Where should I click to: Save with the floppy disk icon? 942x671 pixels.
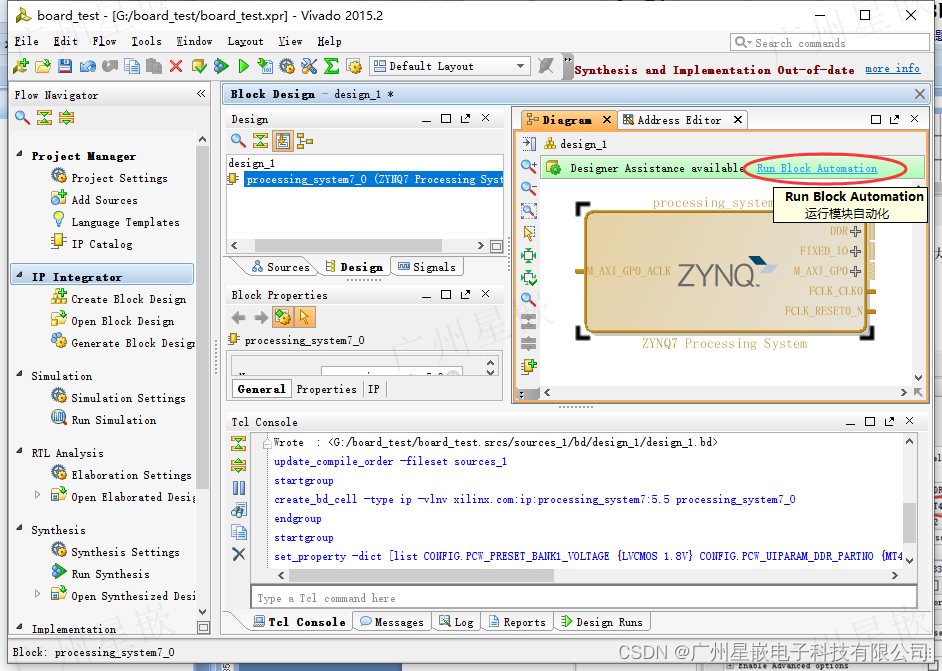65,66
